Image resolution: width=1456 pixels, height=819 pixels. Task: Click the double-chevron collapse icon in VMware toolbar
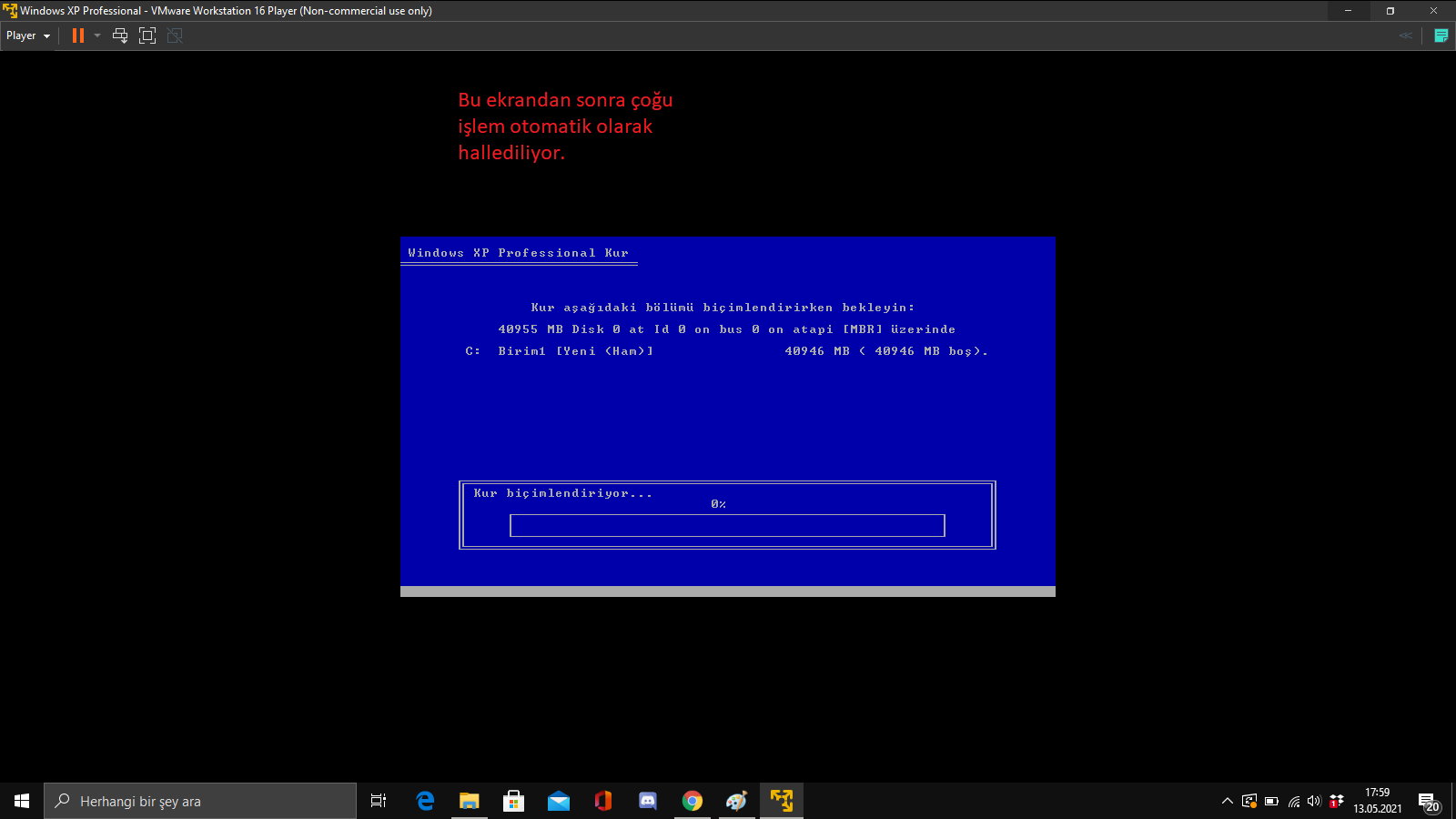click(x=1406, y=35)
